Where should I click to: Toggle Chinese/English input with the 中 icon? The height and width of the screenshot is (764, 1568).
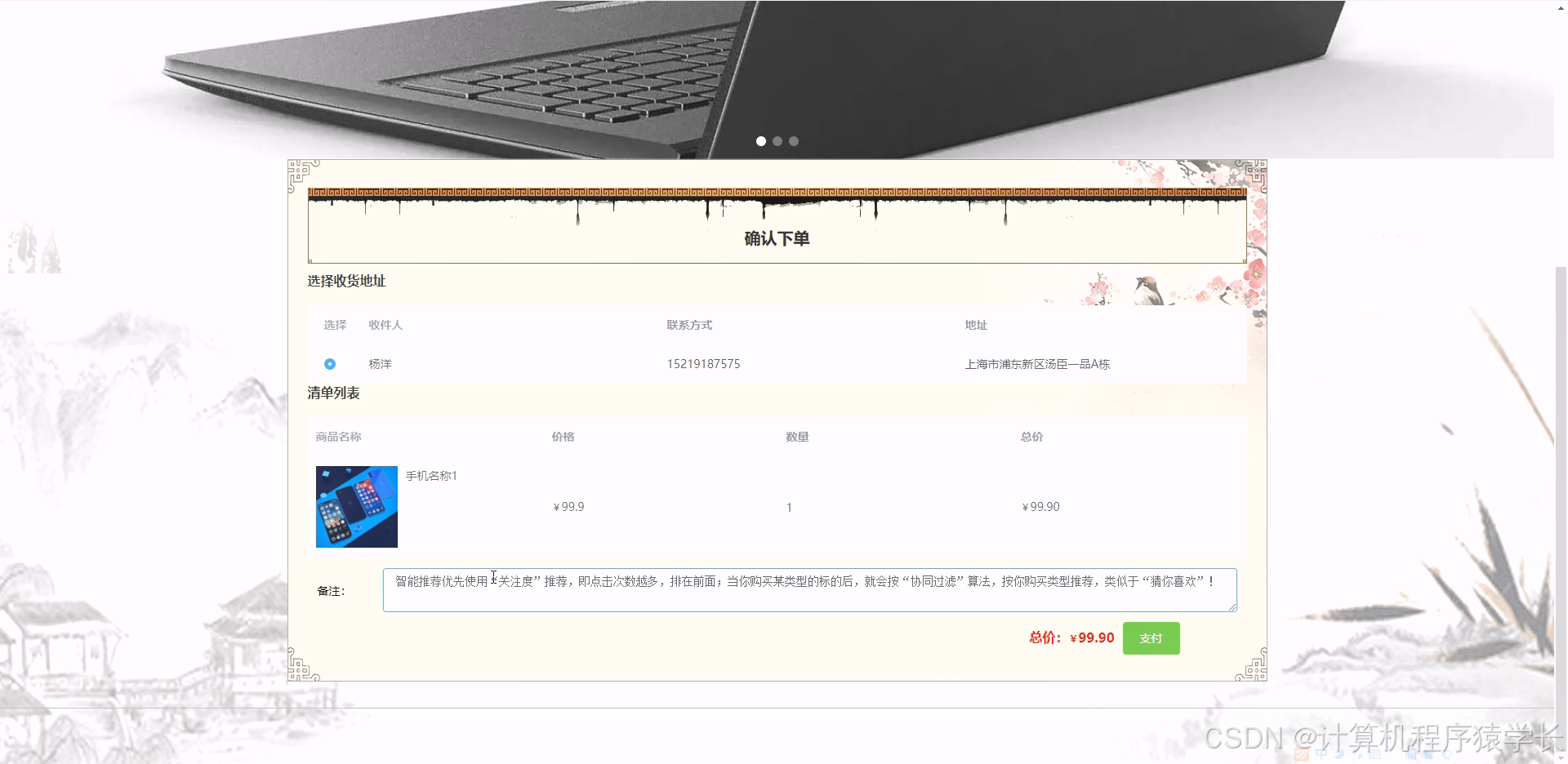point(1322,755)
